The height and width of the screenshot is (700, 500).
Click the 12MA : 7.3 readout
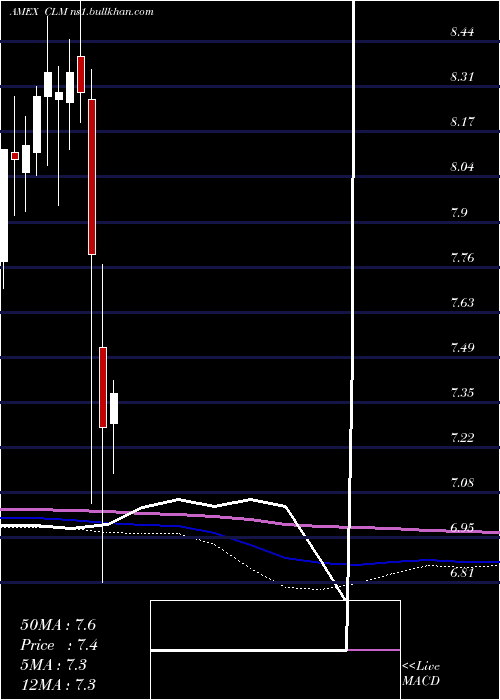(x=58, y=685)
